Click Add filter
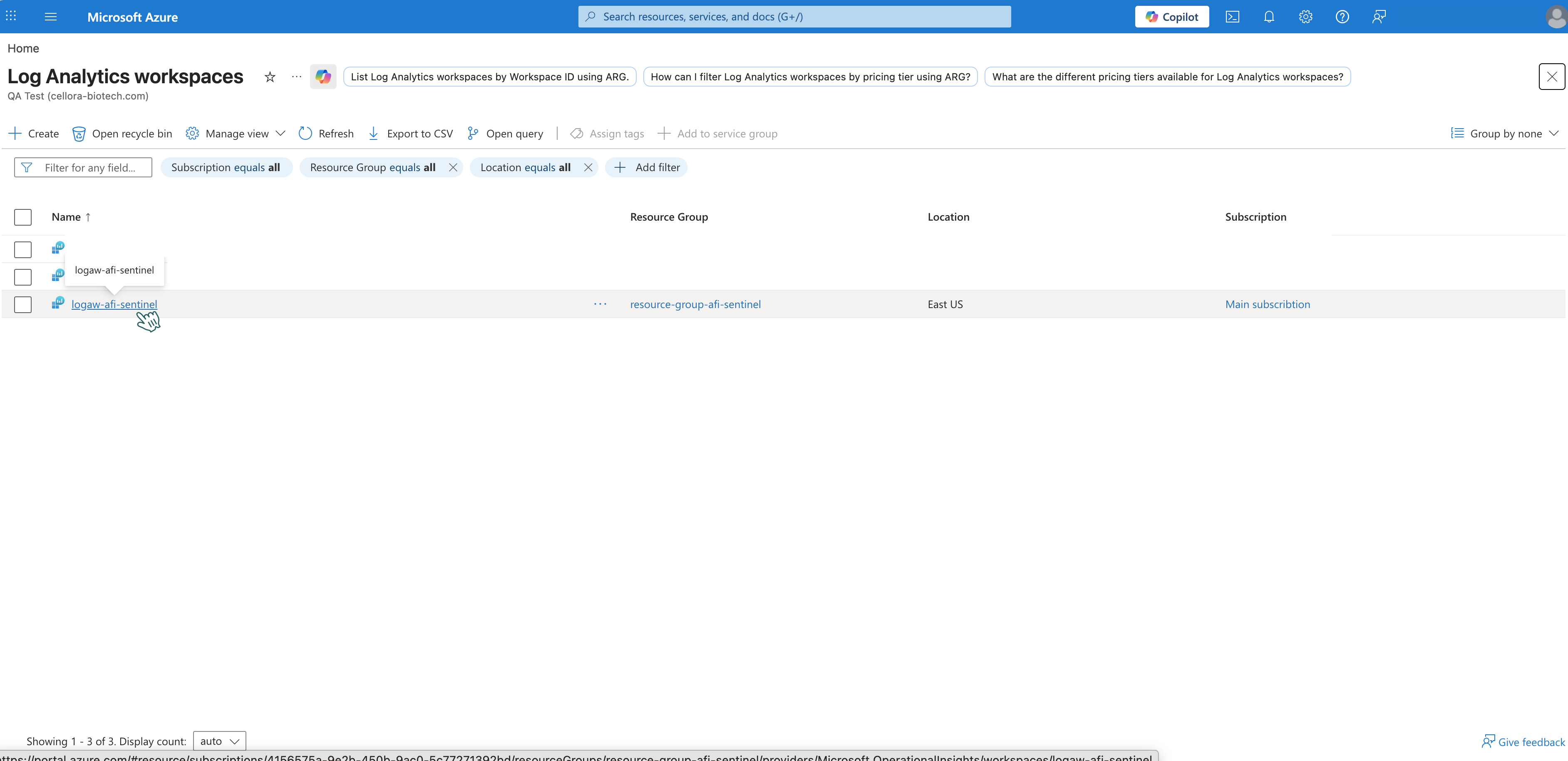1568x761 pixels. 646,167
